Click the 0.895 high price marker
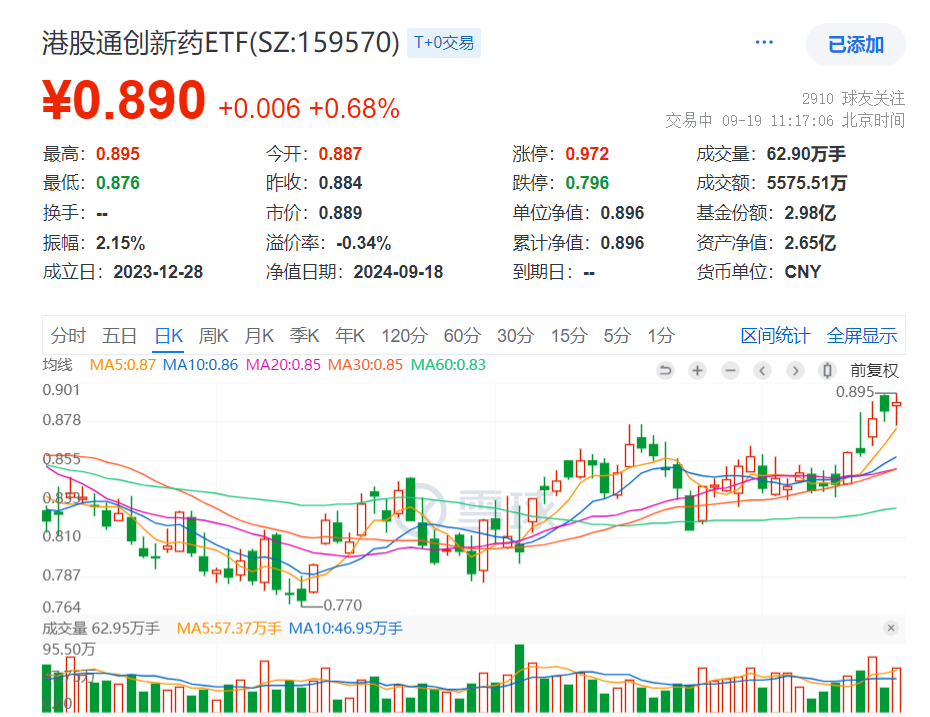Image resolution: width=930 pixels, height=717 pixels. [855, 392]
